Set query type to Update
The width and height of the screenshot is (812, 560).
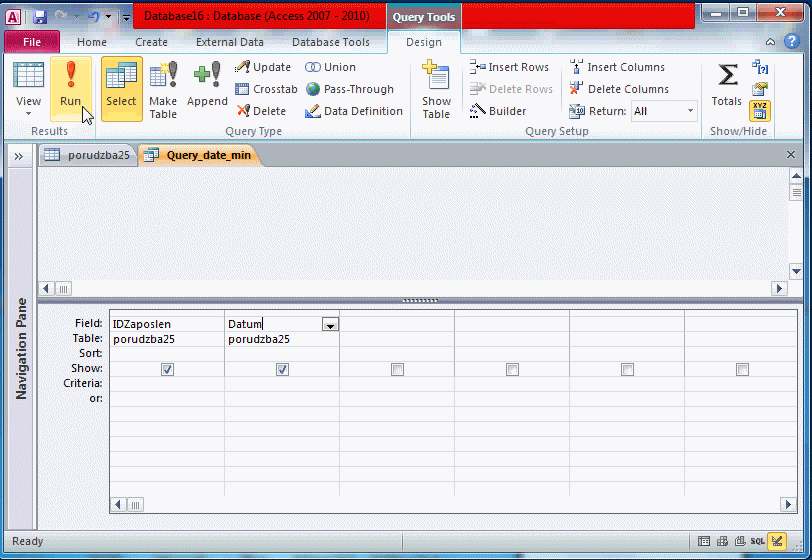pos(263,67)
